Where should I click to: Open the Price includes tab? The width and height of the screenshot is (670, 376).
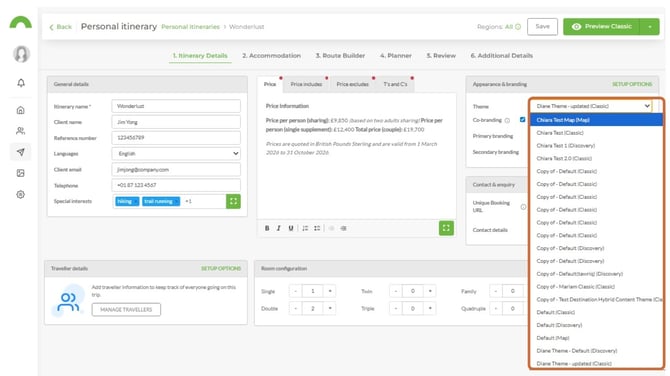306,84
